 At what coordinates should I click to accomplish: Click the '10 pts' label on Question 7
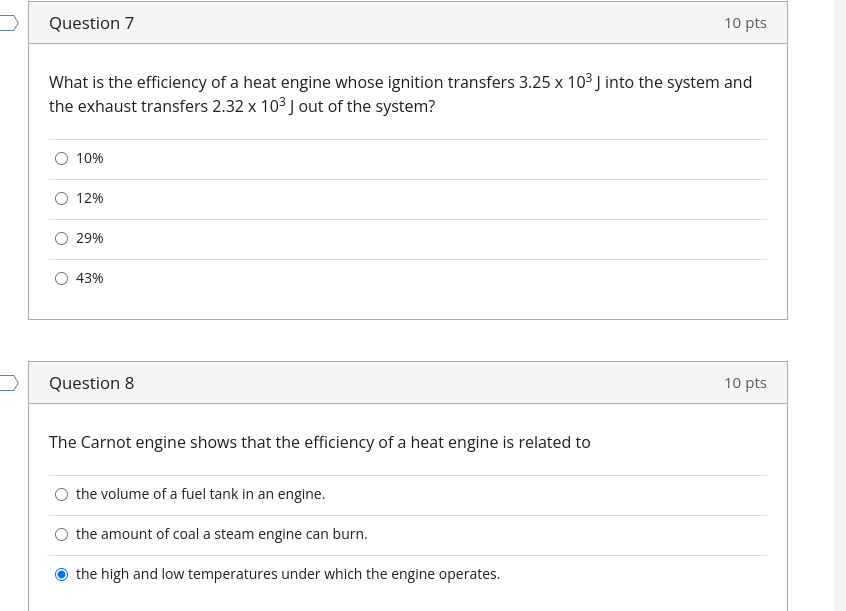tap(745, 22)
